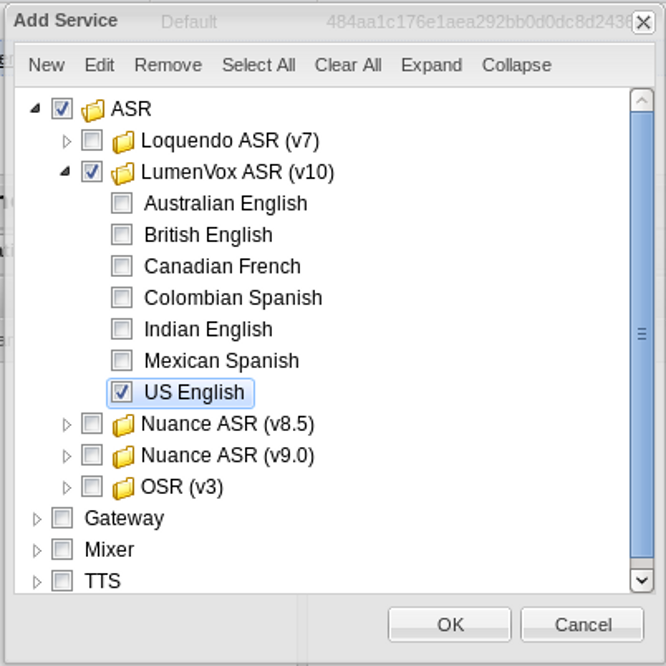Collapse the LumenVox ASR (v10) node
The height and width of the screenshot is (666, 666).
(65, 172)
